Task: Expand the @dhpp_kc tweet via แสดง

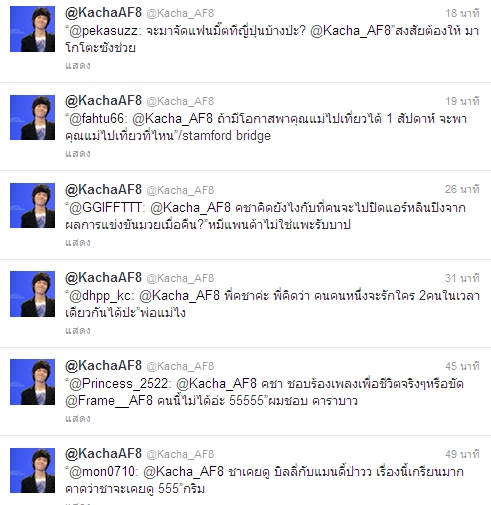Action: (78, 331)
